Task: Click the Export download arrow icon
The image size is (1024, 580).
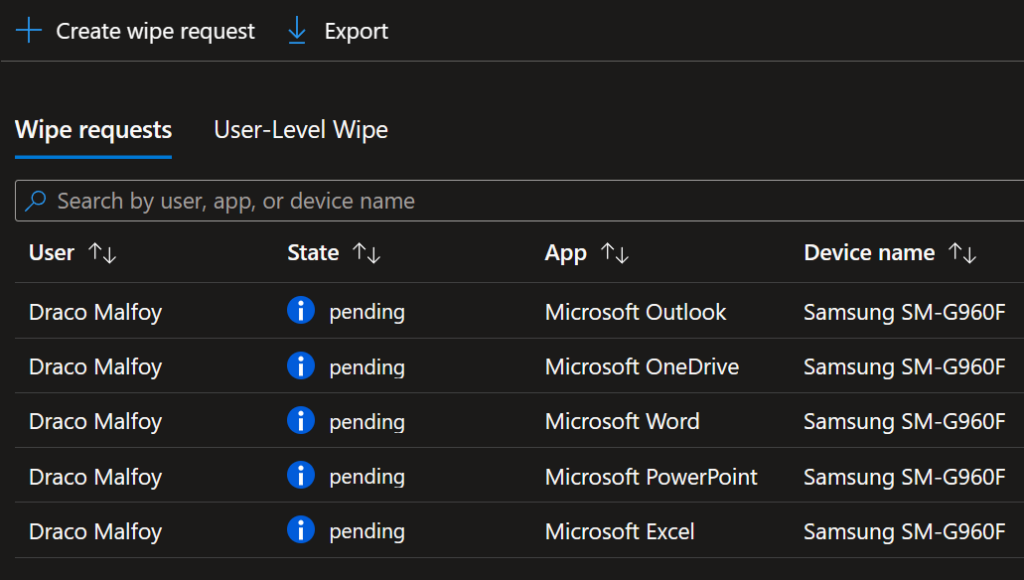Action: tap(297, 31)
